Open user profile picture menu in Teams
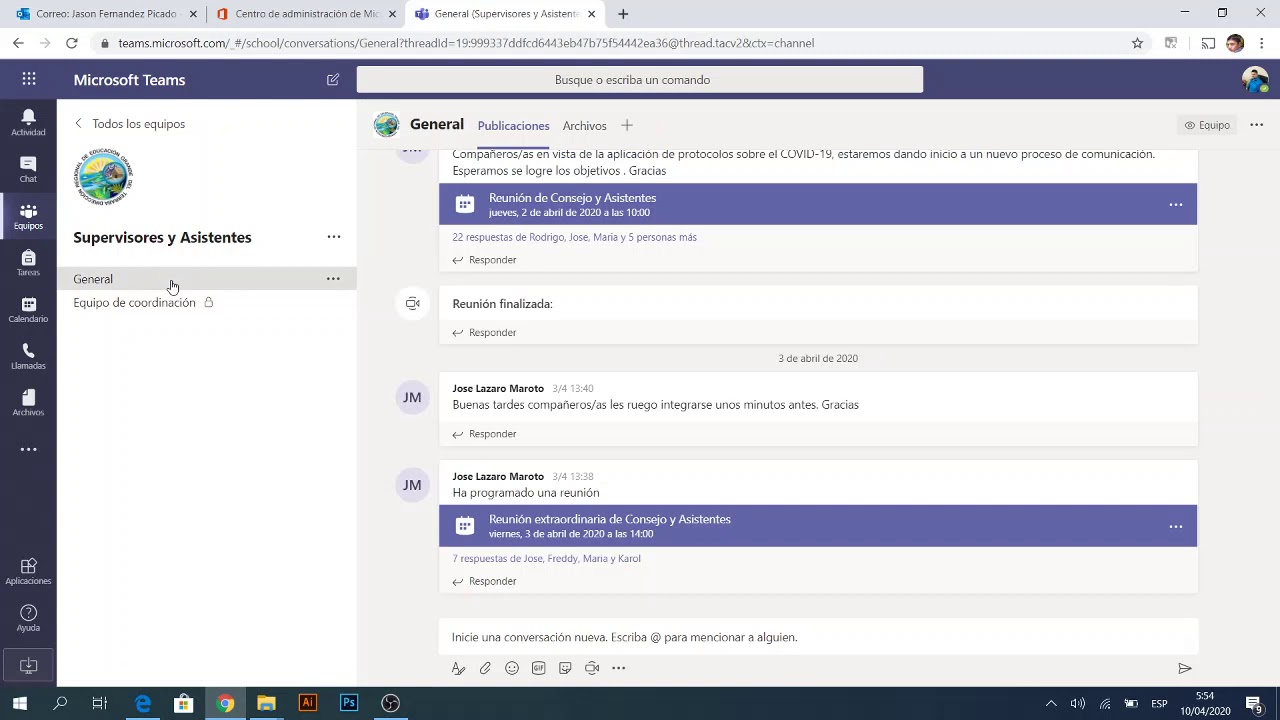The image size is (1280, 720). coord(1255,80)
